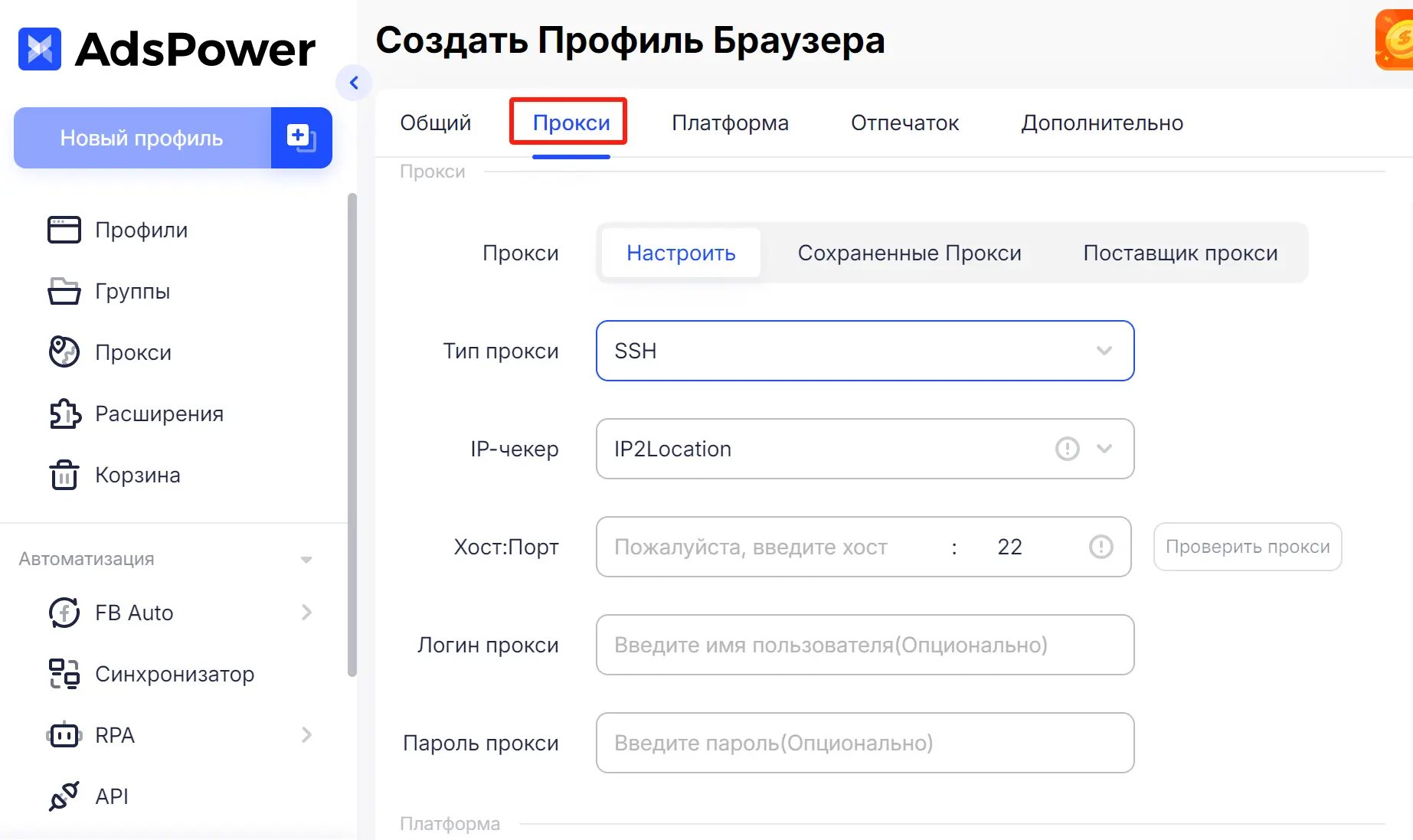Focus the Логин прокси input field

coord(865,645)
